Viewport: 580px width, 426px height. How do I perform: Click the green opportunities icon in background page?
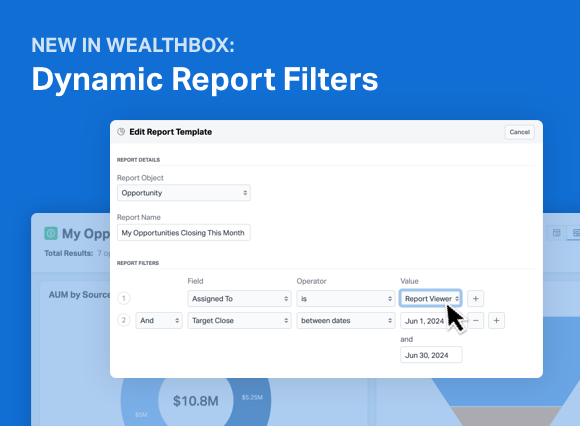click(51, 233)
